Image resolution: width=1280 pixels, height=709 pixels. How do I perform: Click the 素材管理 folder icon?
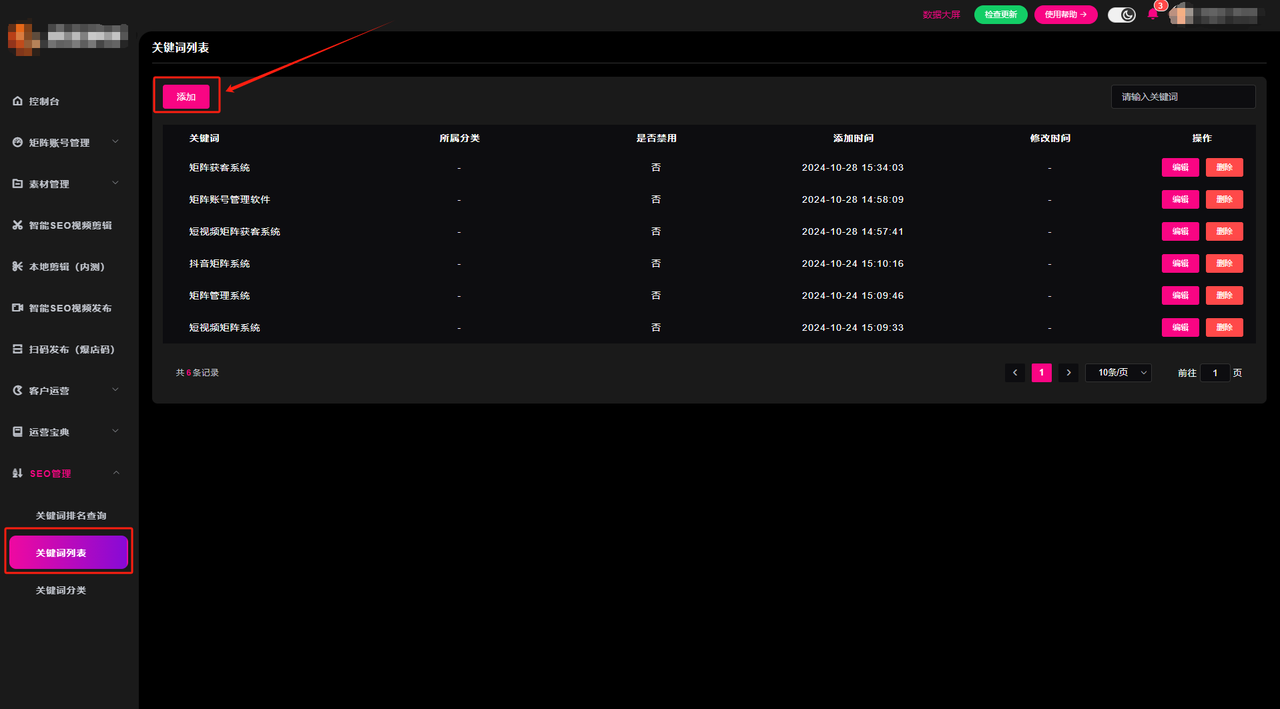pos(17,184)
